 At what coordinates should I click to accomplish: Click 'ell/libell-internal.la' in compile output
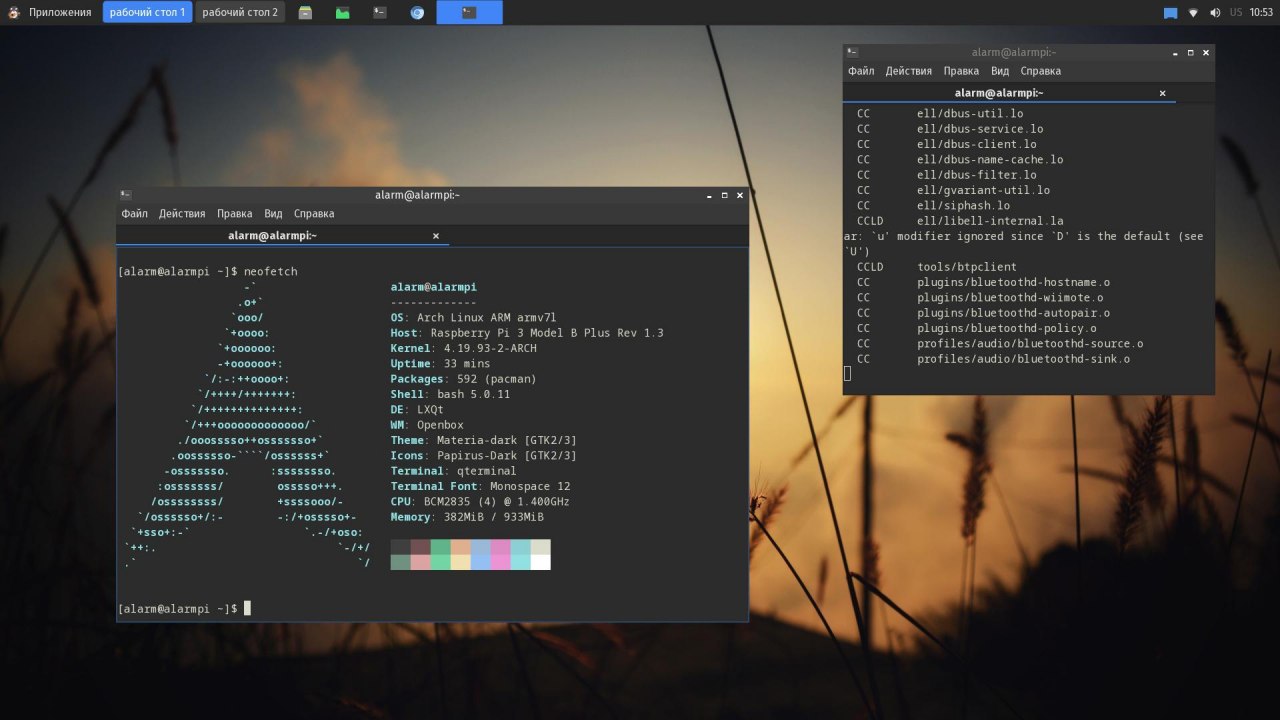click(x=990, y=221)
